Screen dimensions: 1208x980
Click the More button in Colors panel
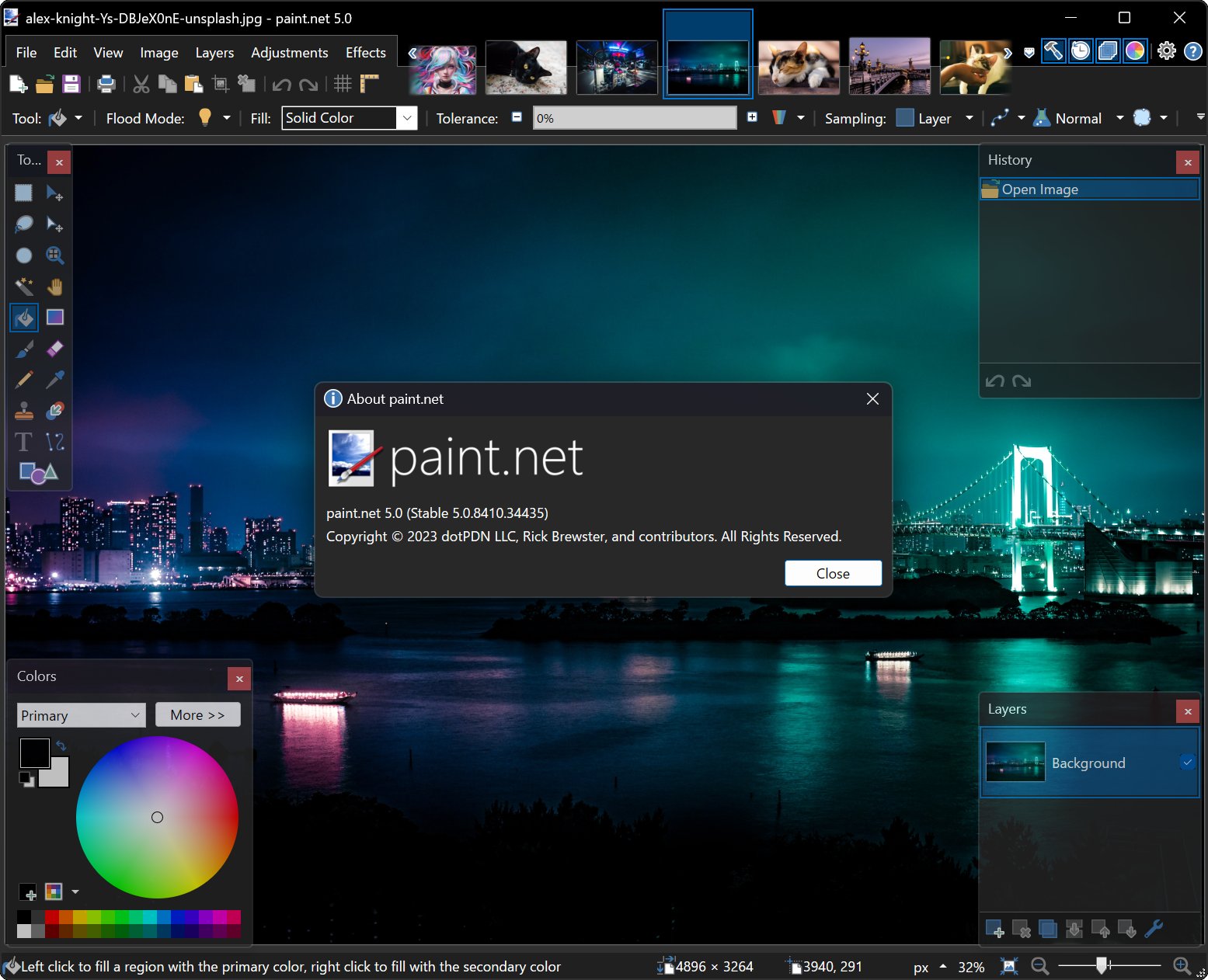pos(197,714)
